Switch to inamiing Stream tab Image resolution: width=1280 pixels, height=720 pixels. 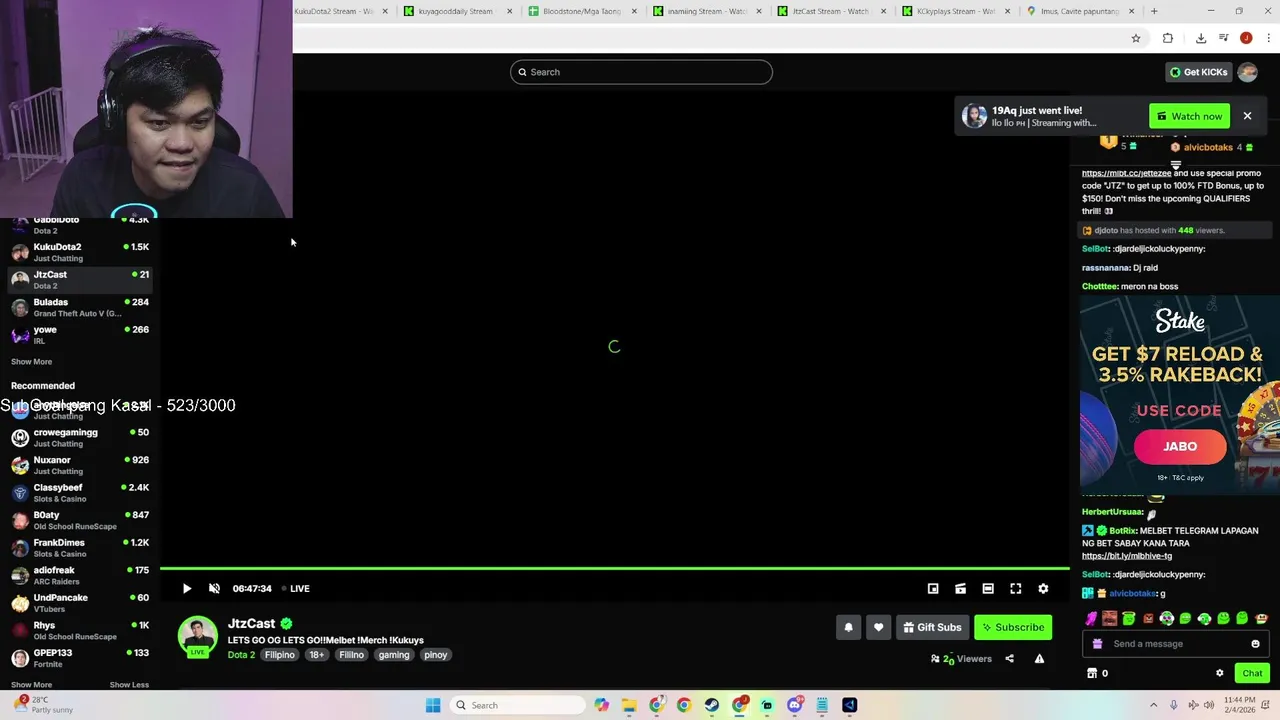click(x=709, y=11)
